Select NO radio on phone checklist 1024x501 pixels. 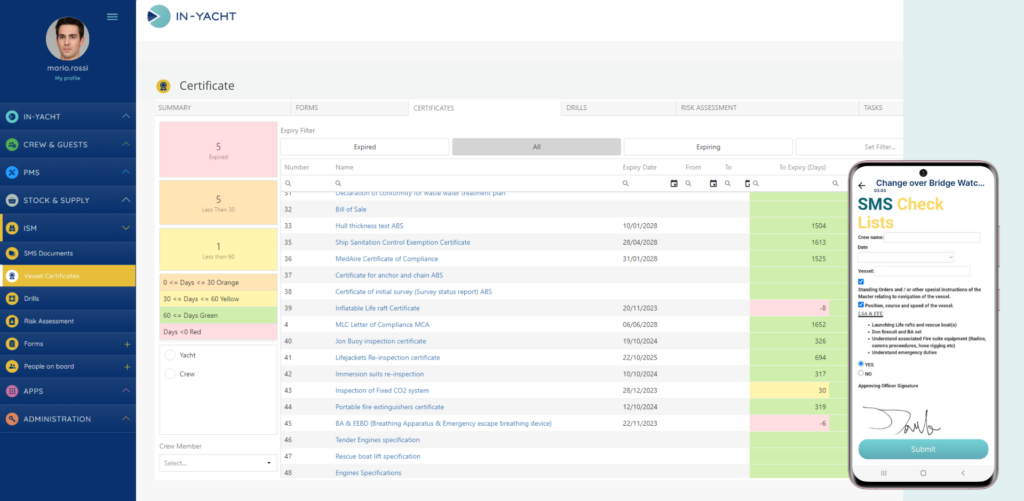tap(861, 373)
